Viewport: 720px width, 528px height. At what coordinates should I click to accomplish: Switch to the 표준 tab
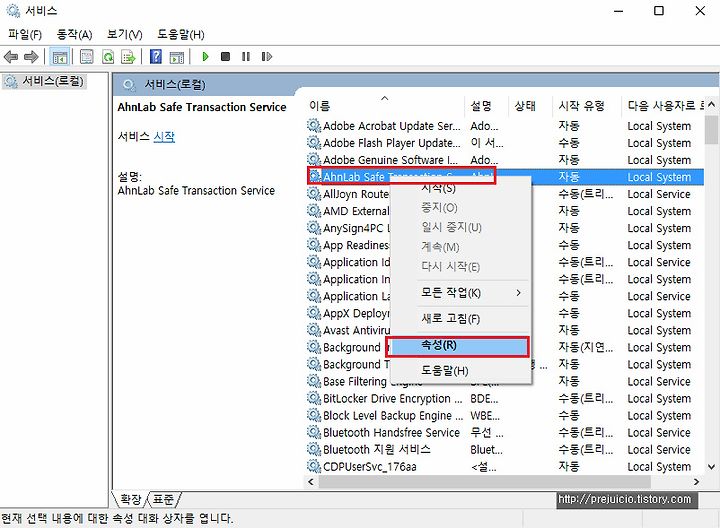[163, 499]
